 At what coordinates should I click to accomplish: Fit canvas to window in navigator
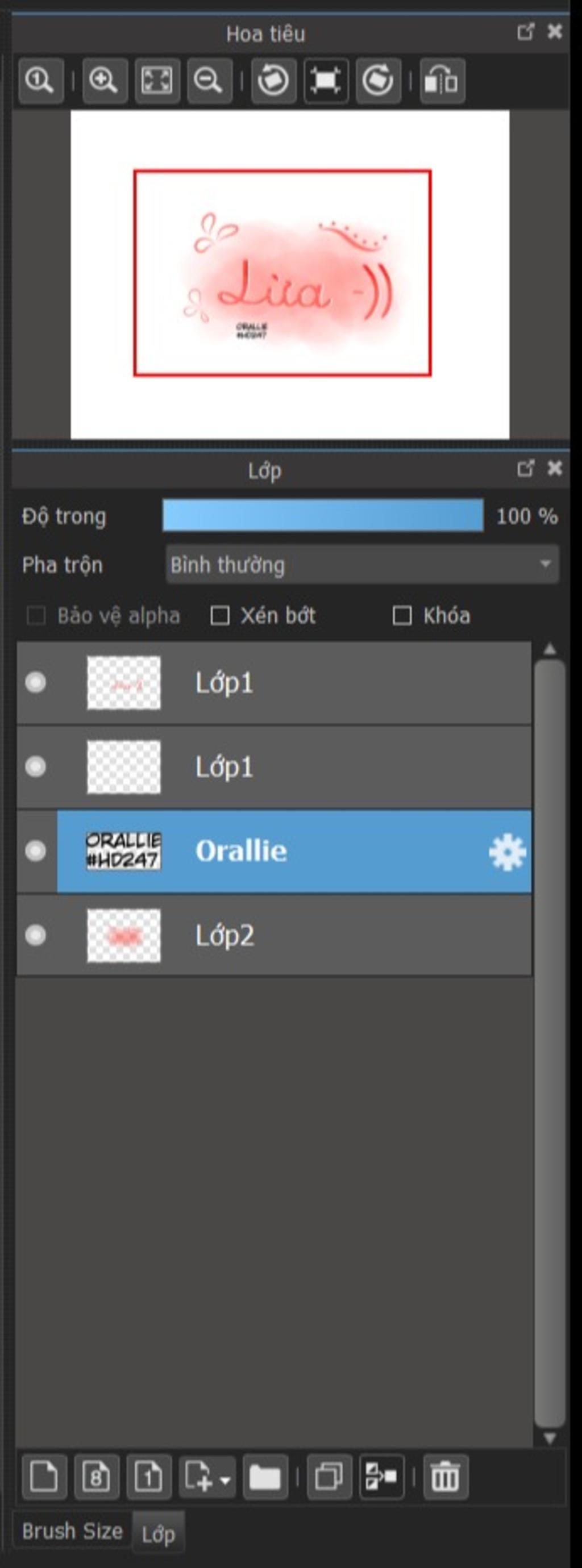(x=156, y=80)
